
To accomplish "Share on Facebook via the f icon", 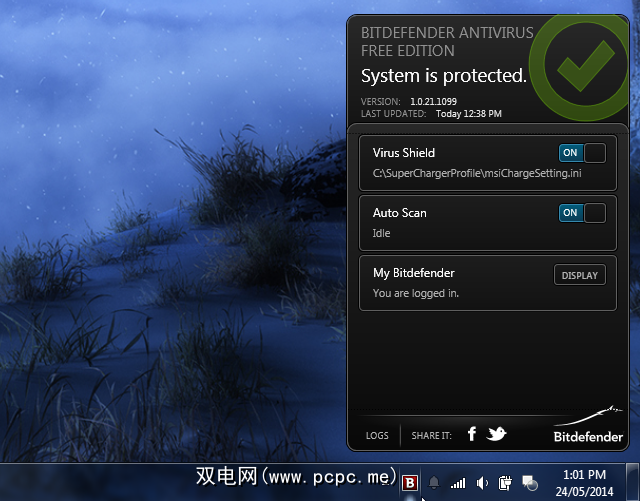I will [472, 434].
